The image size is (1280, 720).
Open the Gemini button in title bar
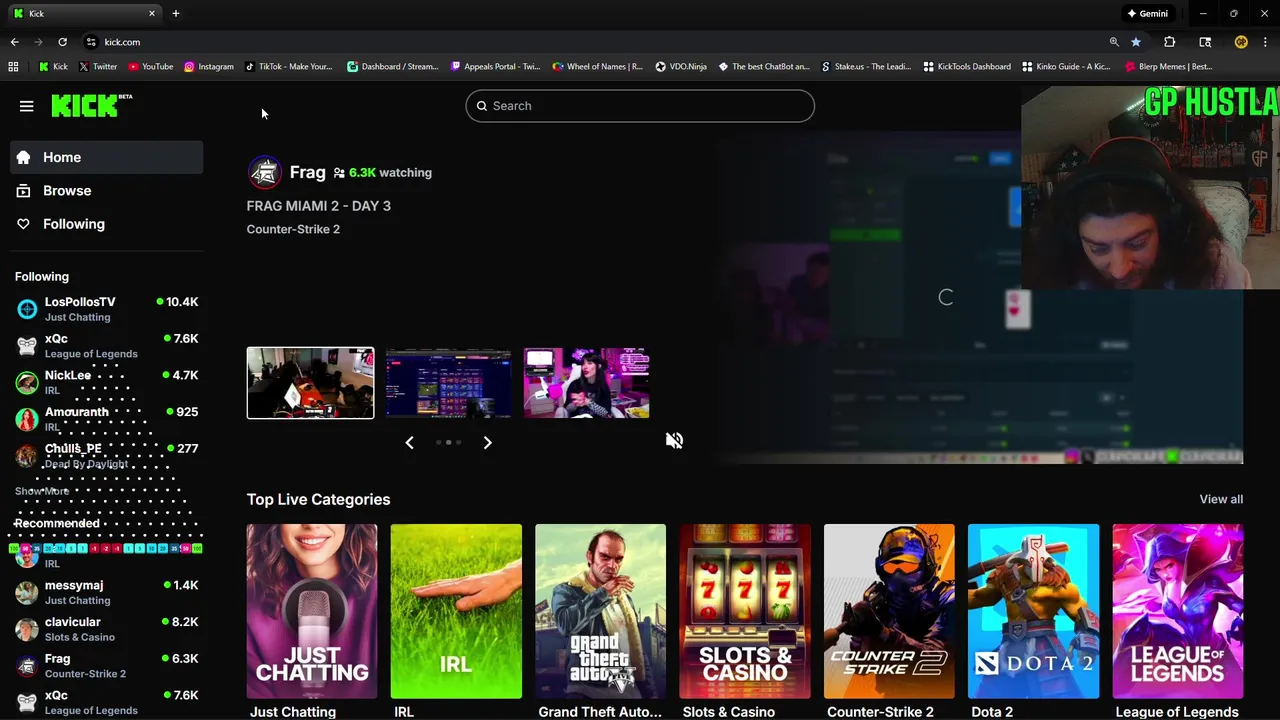point(1147,13)
